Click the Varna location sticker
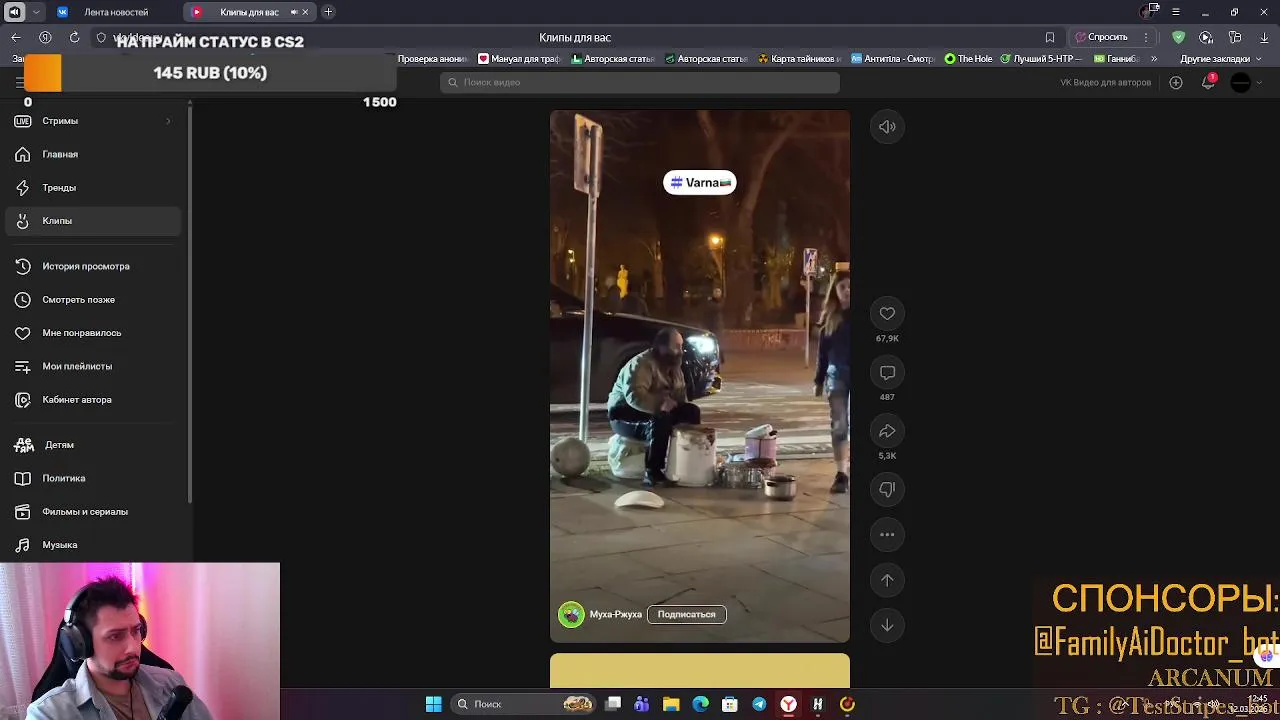The height and width of the screenshot is (720, 1280). click(700, 182)
